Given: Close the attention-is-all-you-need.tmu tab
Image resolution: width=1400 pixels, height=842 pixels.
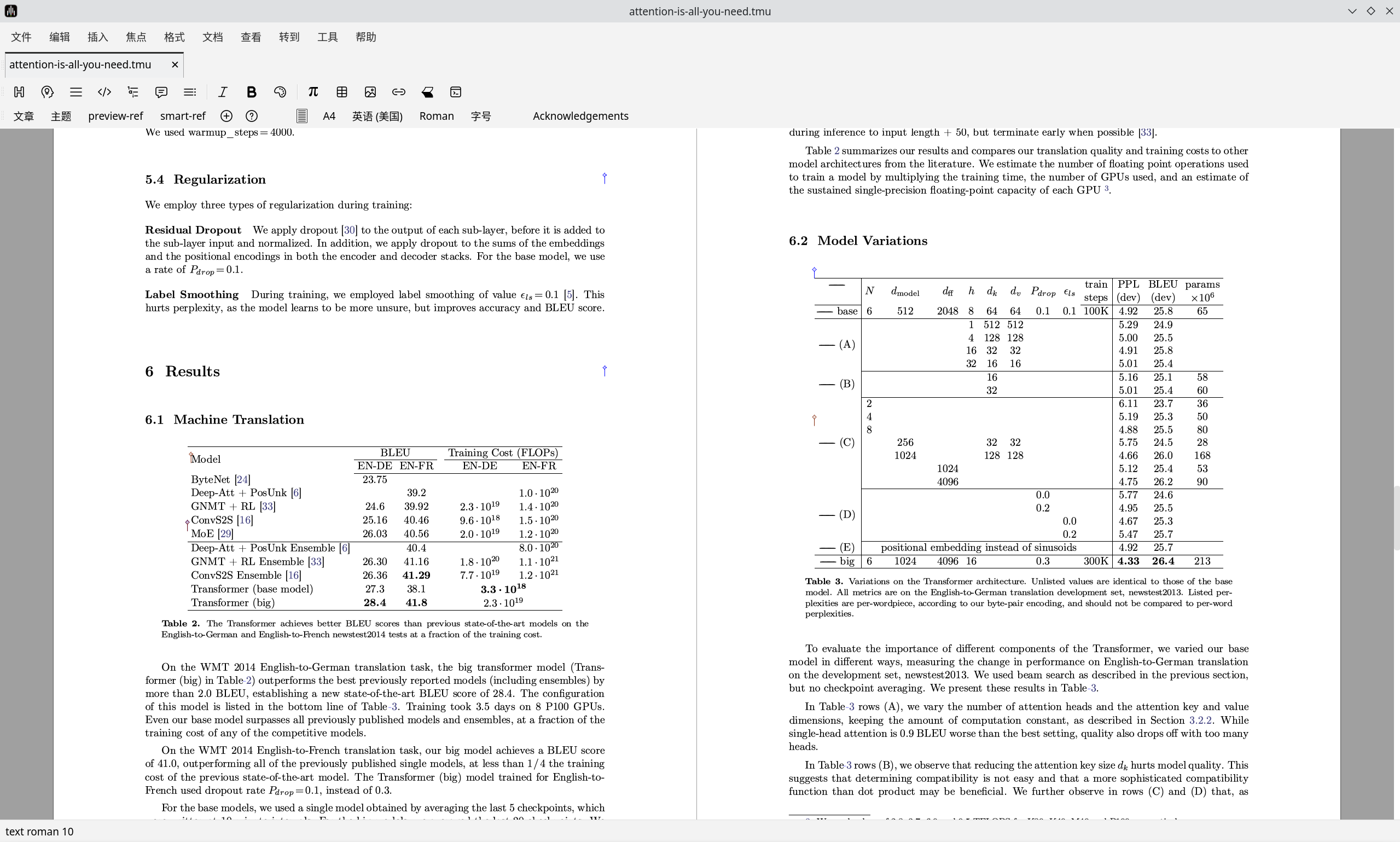Looking at the screenshot, I should [x=175, y=65].
